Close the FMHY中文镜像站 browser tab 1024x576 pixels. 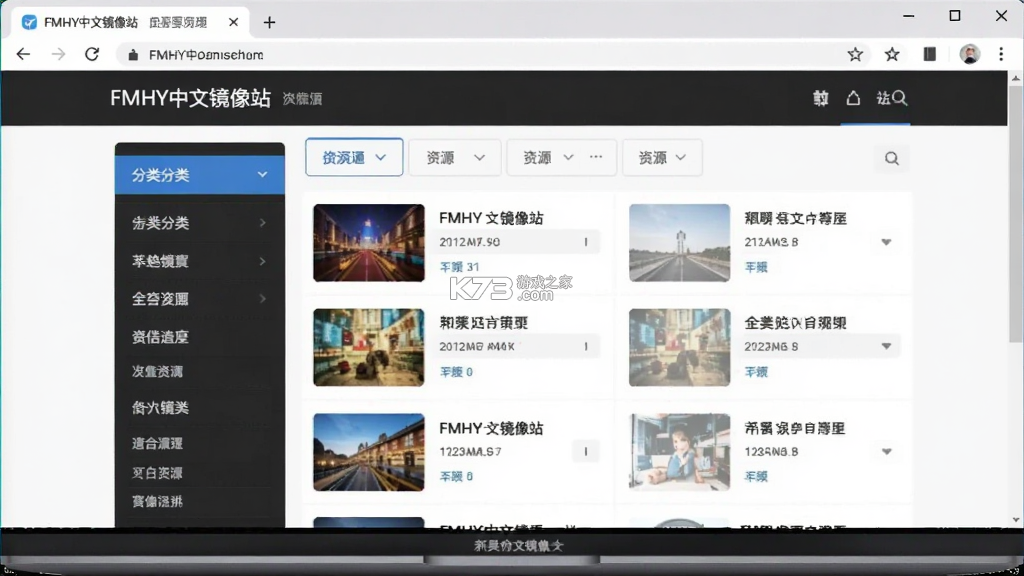(x=233, y=22)
